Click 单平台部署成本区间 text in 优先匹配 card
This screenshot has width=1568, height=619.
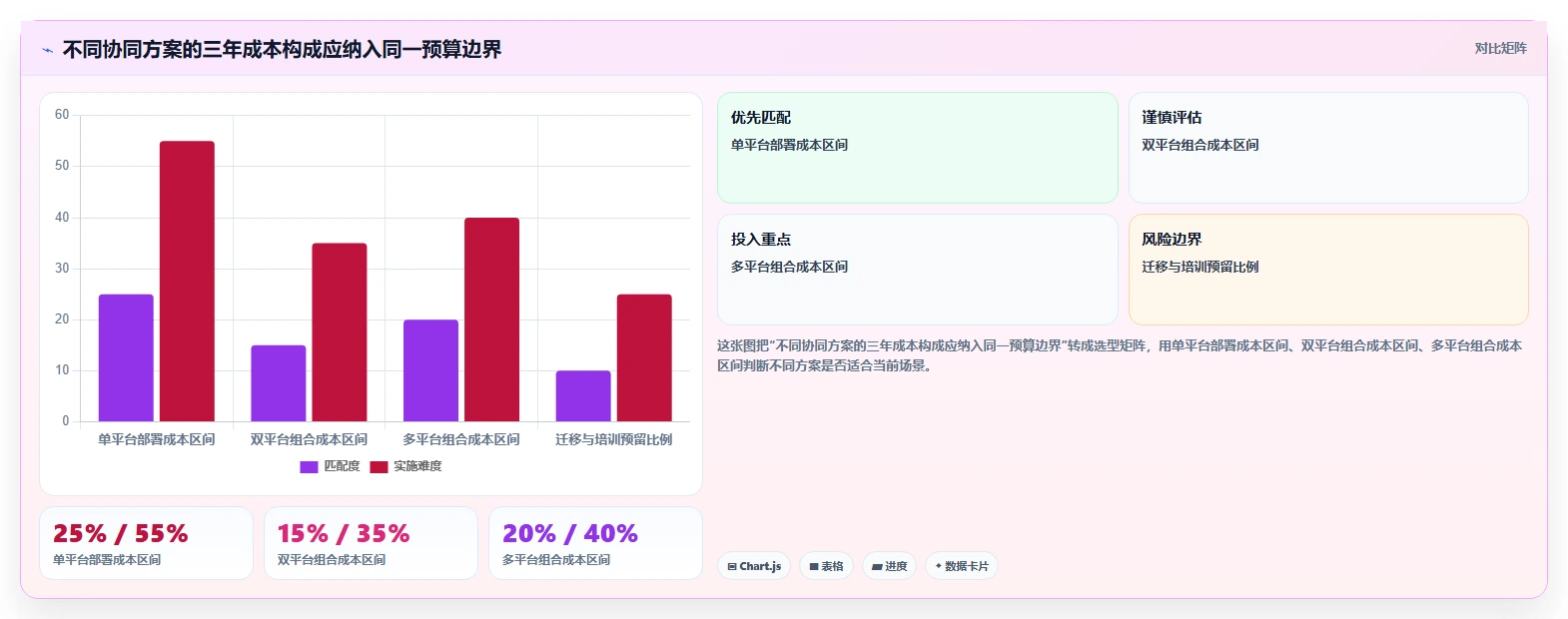coord(789,145)
